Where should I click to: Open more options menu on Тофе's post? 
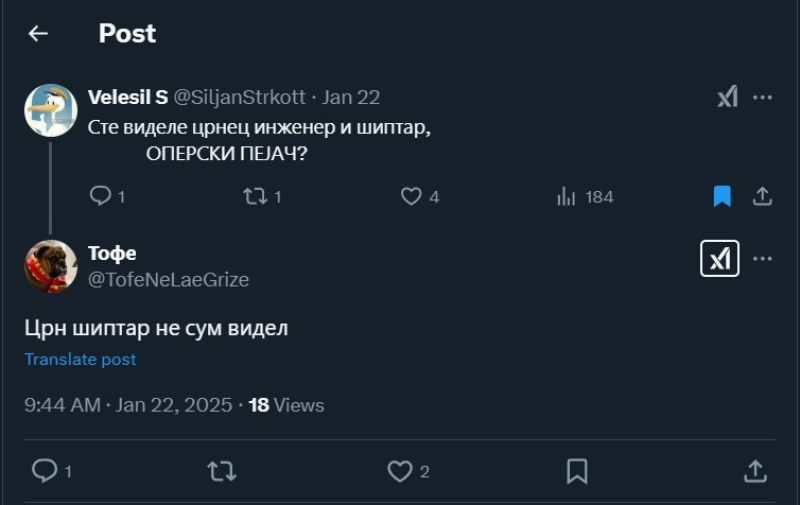coord(762,259)
